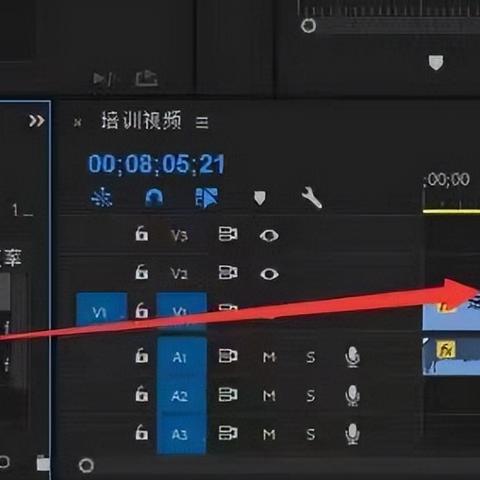Toggle sync lock for A2 track
This screenshot has width=480, height=480.
click(x=228, y=395)
